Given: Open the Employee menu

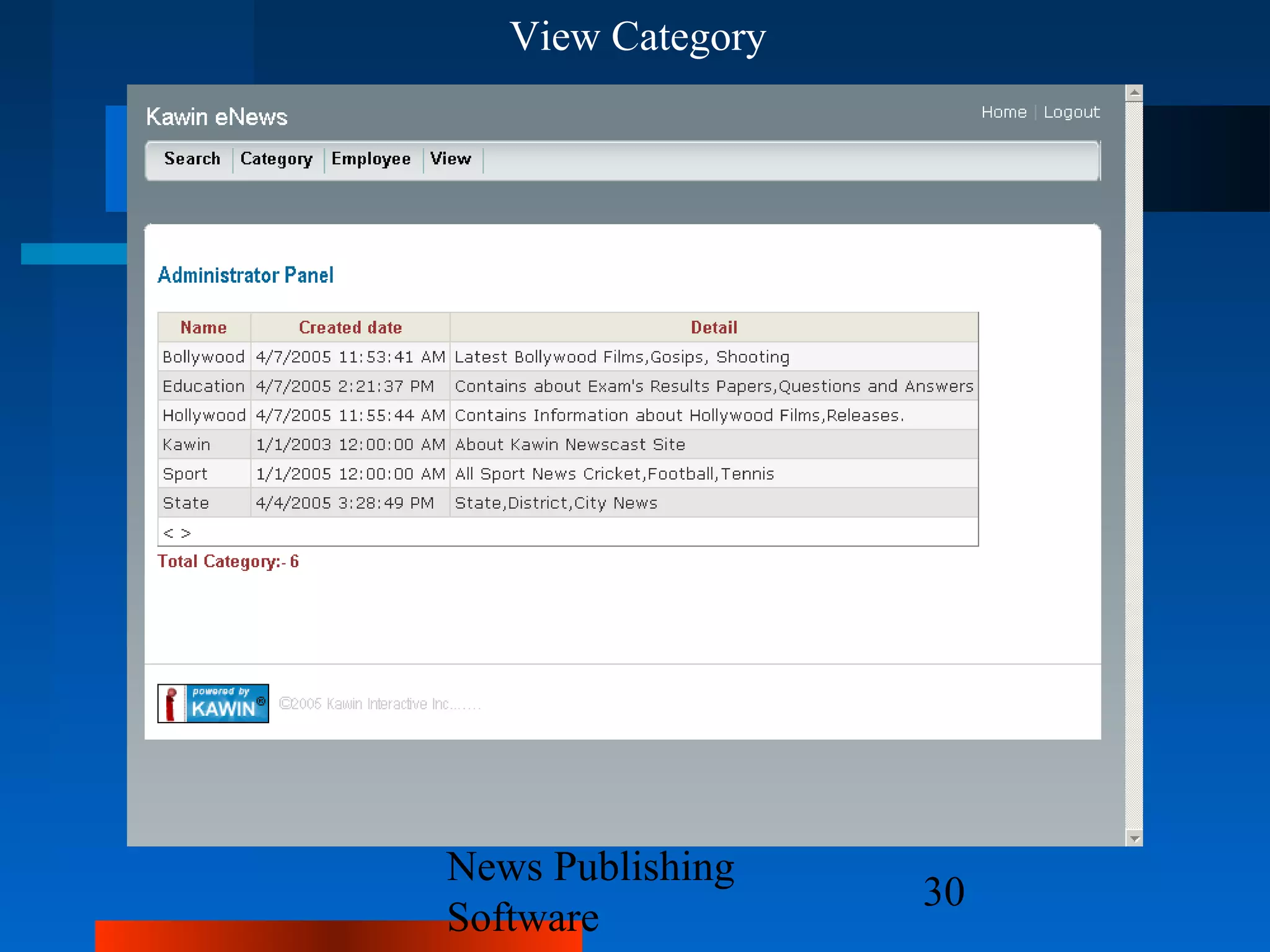Looking at the screenshot, I should click(x=371, y=159).
